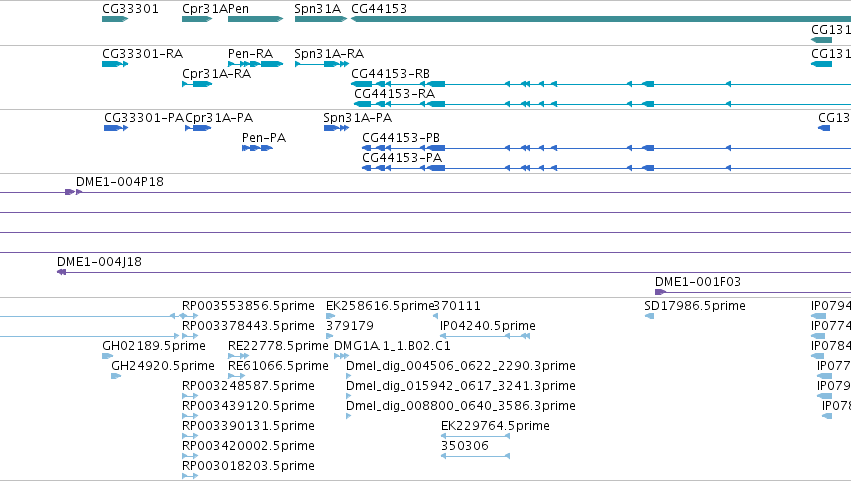Click the long CG44153 gene bar
851x481 pixels.
[601, 19]
